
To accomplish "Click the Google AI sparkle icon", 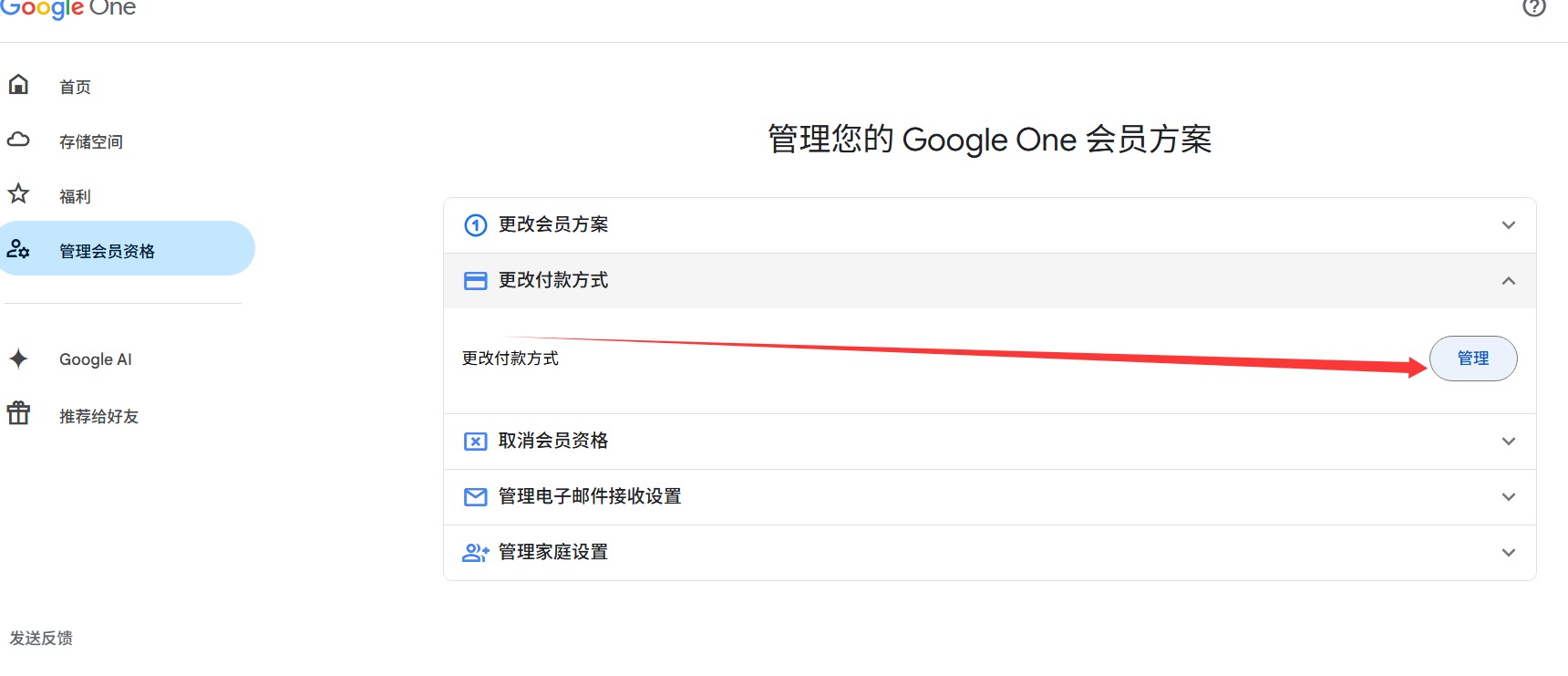I will 18,359.
